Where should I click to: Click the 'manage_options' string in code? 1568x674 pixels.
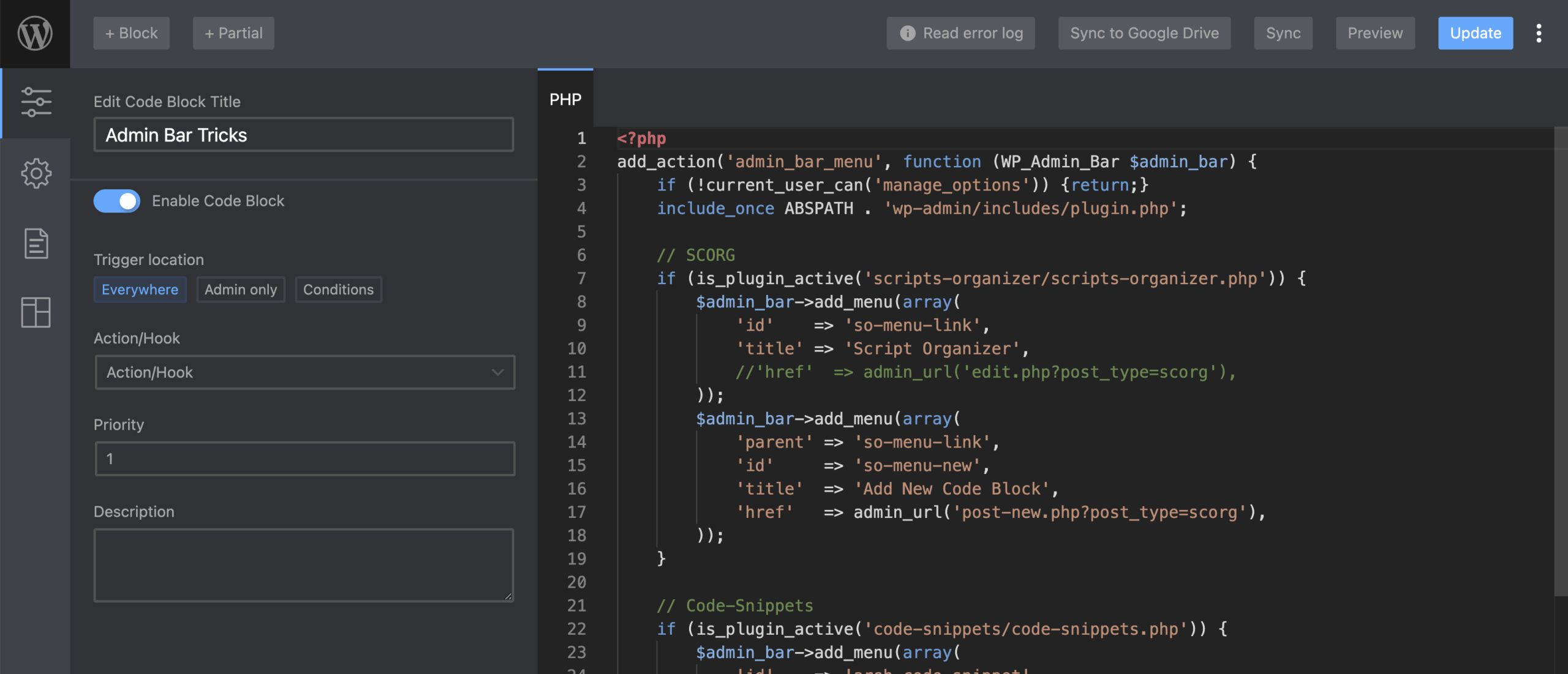click(x=951, y=185)
